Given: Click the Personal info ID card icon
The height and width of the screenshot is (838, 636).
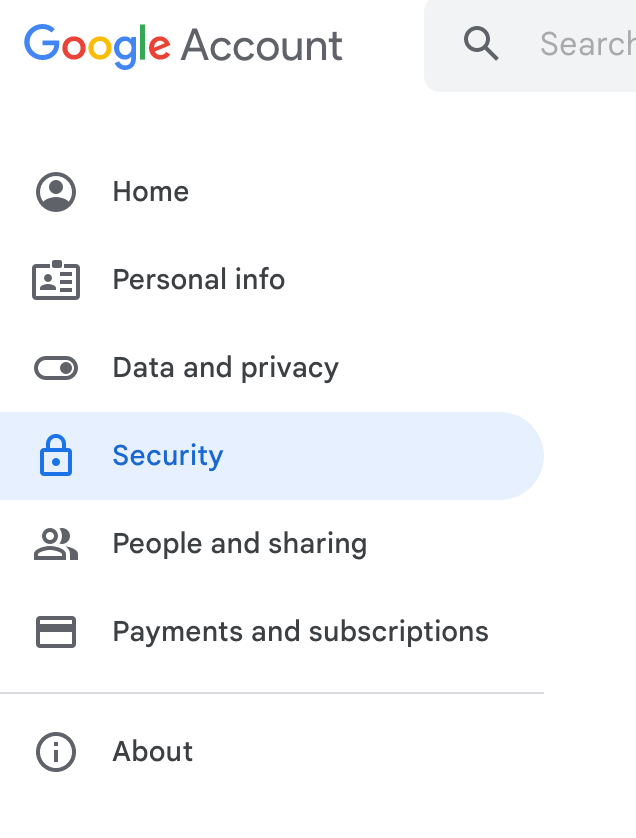Looking at the screenshot, I should tap(56, 280).
